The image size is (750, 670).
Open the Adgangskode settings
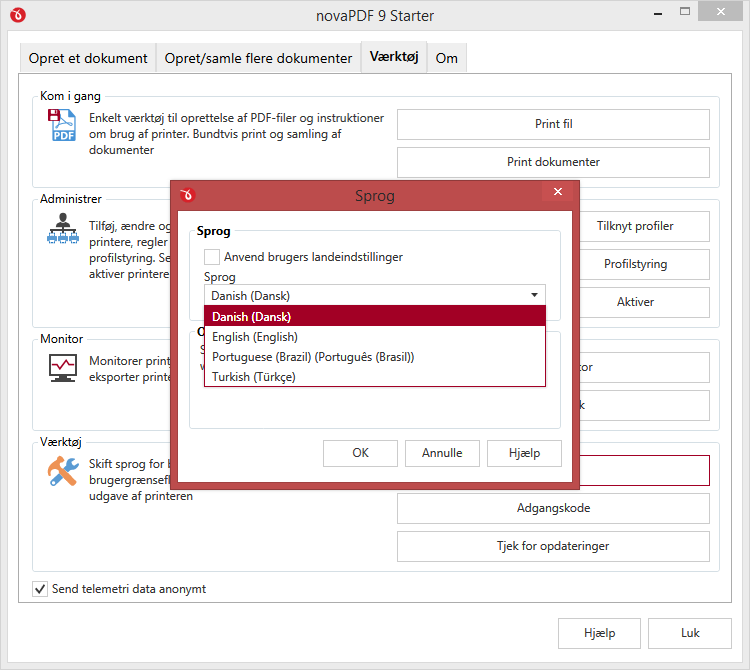click(553, 508)
